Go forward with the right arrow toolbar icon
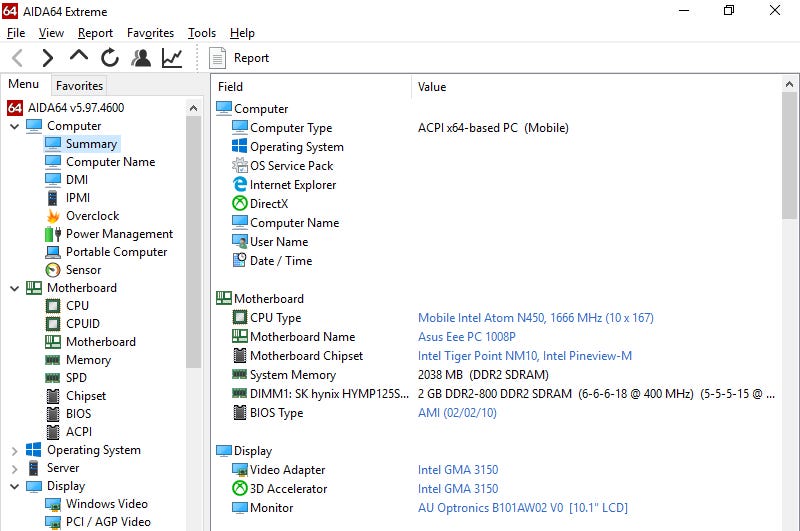 tap(48, 58)
